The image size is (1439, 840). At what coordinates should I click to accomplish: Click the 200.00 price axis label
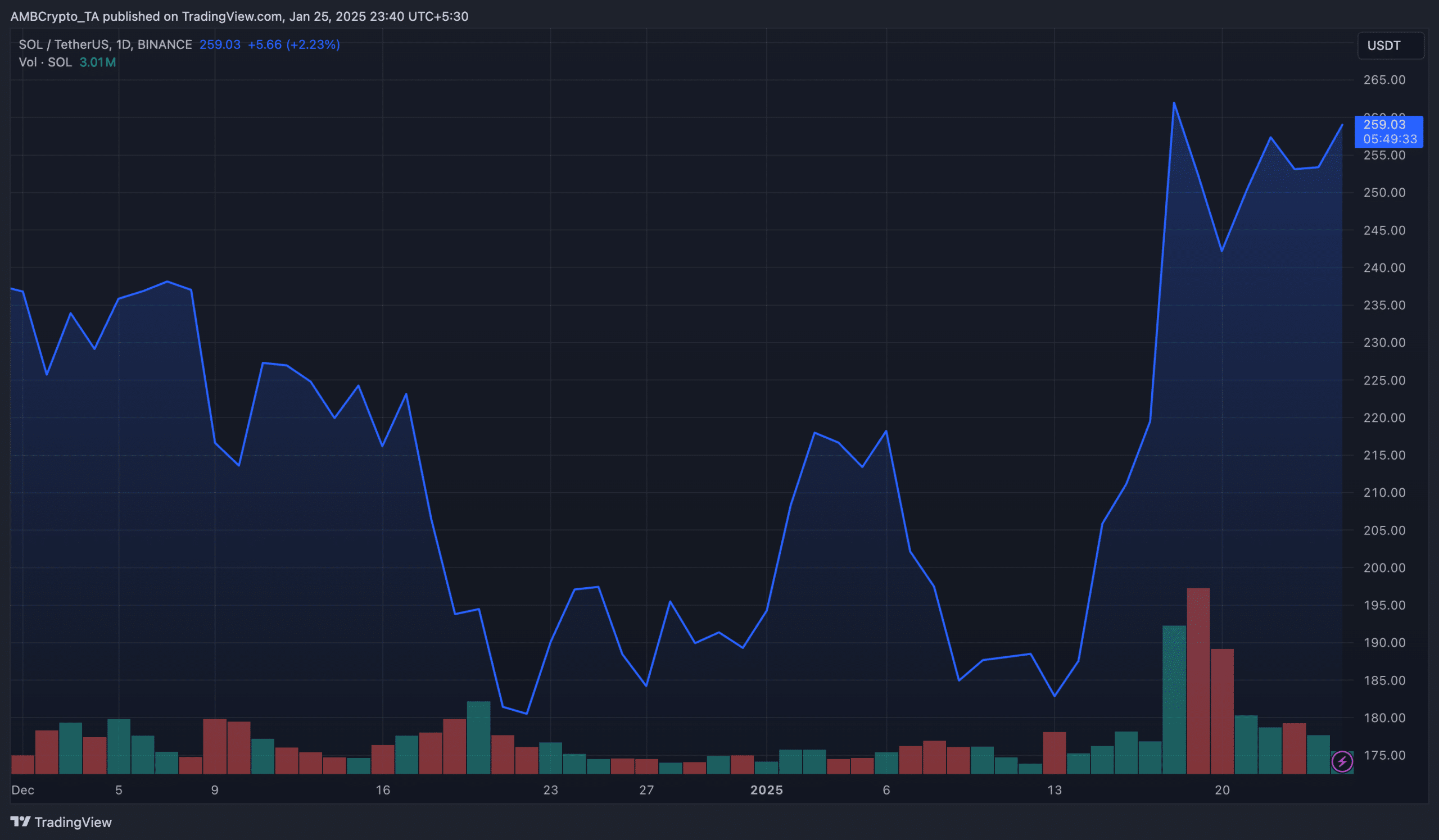tap(1384, 568)
